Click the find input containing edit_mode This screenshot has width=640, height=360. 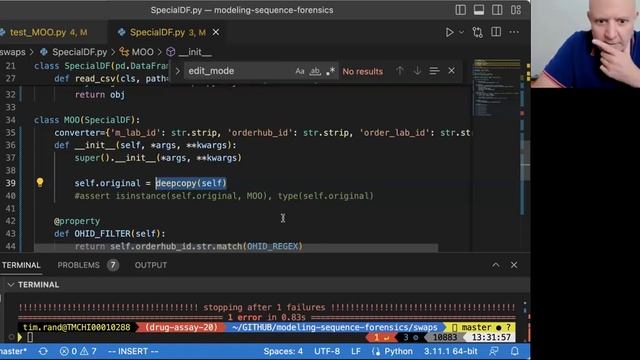point(239,71)
